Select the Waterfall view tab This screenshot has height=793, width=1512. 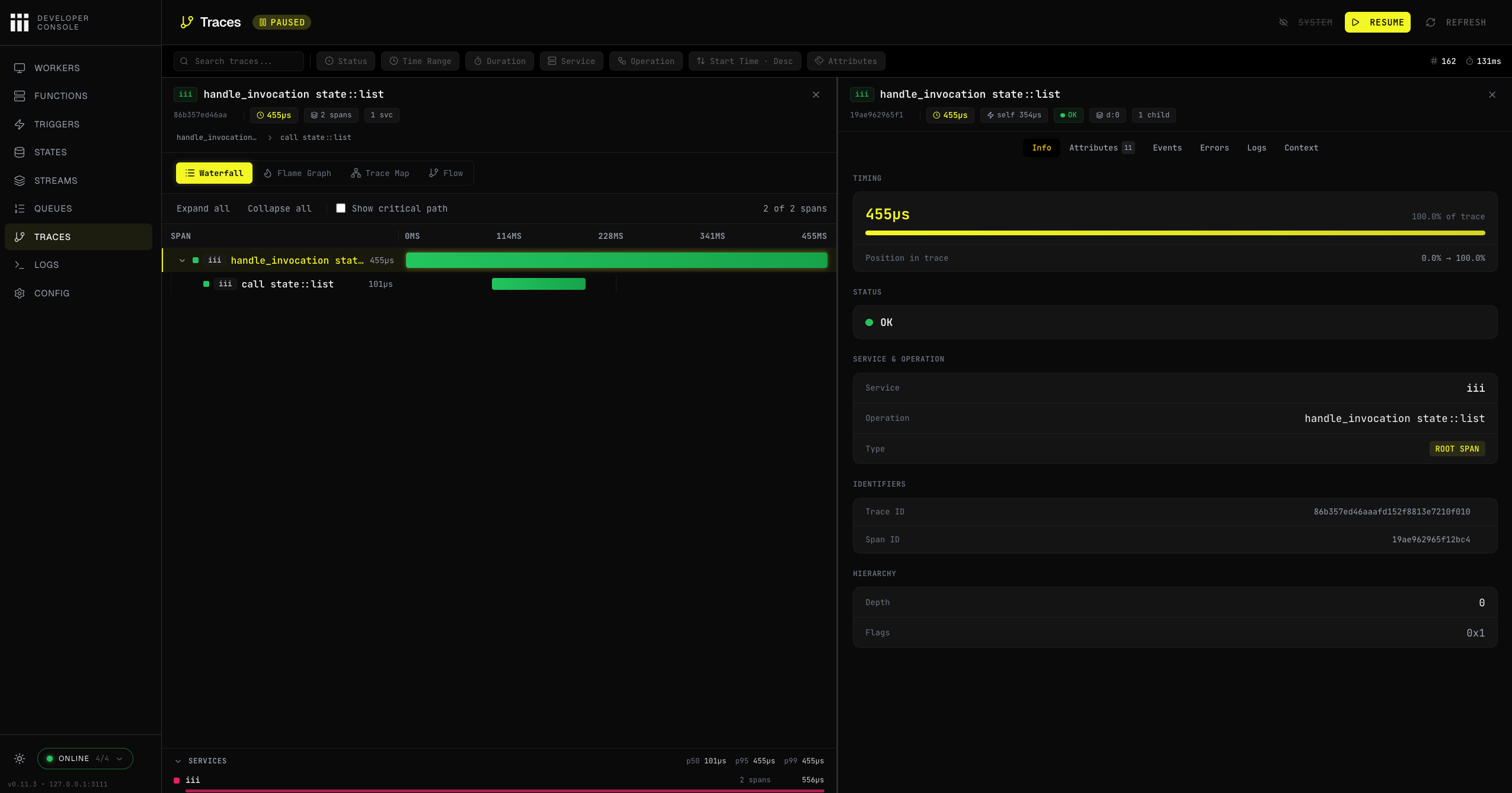[x=214, y=173]
